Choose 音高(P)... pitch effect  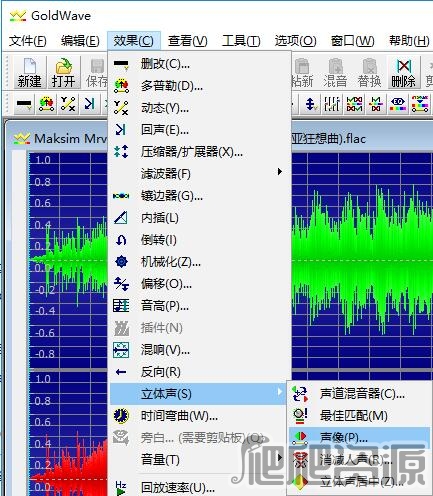tap(200, 306)
